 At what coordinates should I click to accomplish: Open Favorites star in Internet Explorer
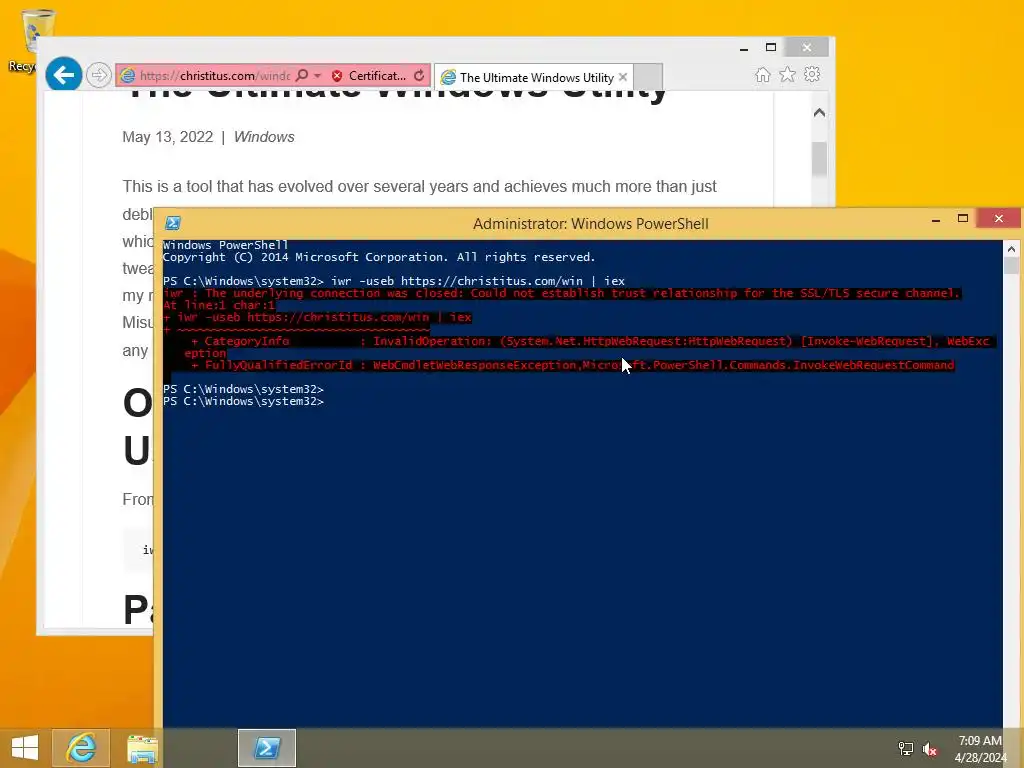point(788,74)
